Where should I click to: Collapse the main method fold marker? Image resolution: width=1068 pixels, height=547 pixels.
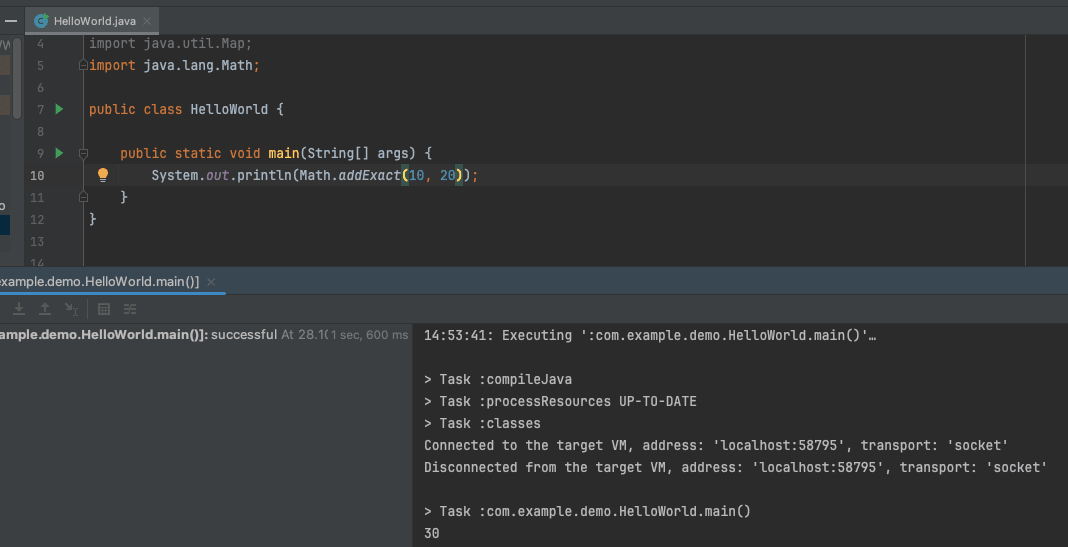coord(83,153)
